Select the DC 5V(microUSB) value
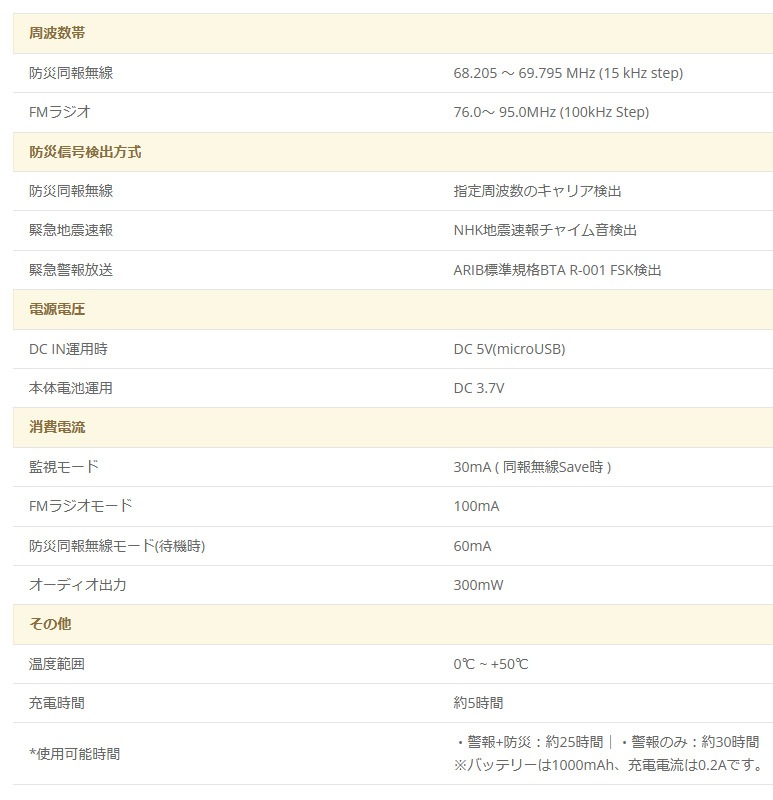The image size is (773, 800). pos(509,349)
